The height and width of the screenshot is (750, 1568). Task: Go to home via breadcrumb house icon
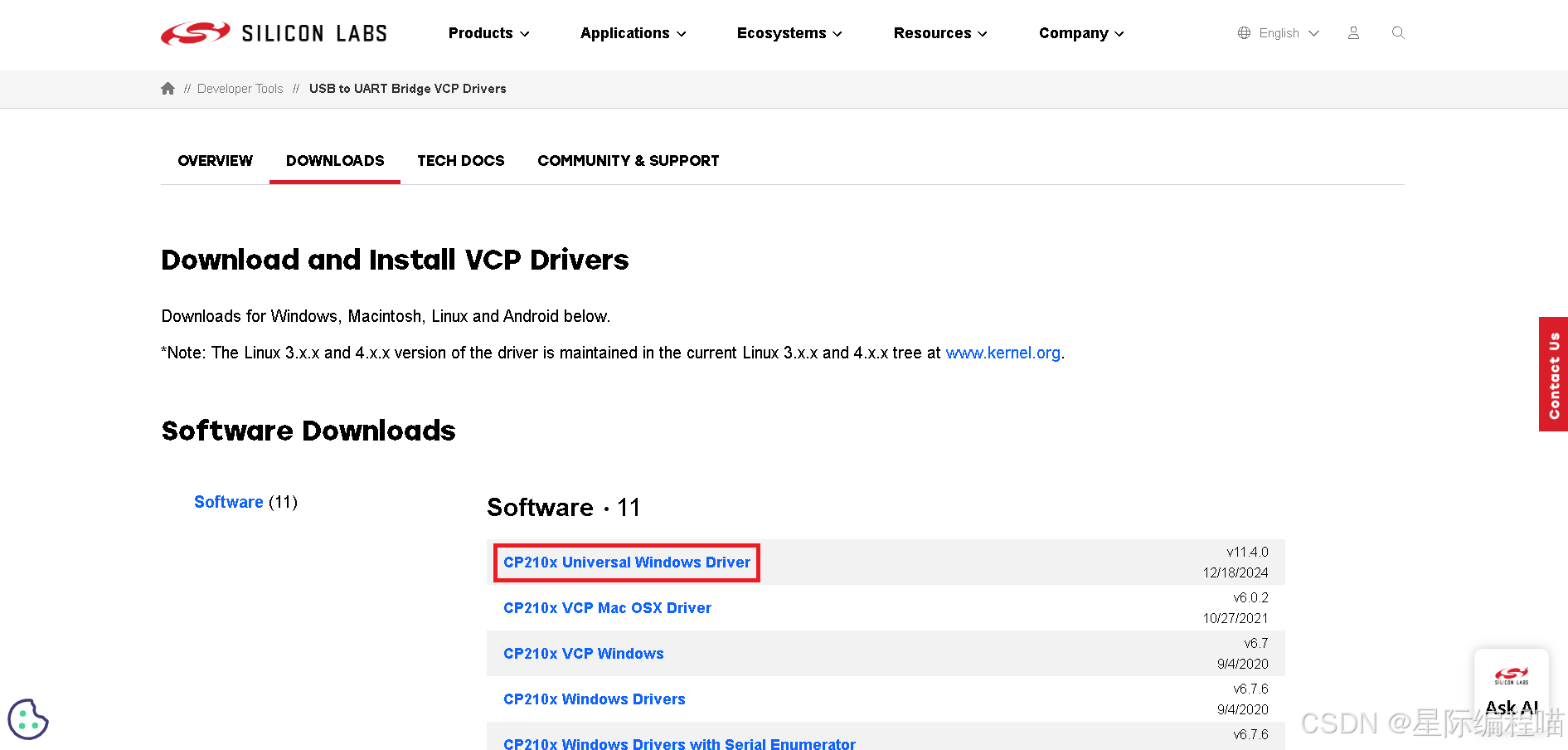[x=167, y=88]
